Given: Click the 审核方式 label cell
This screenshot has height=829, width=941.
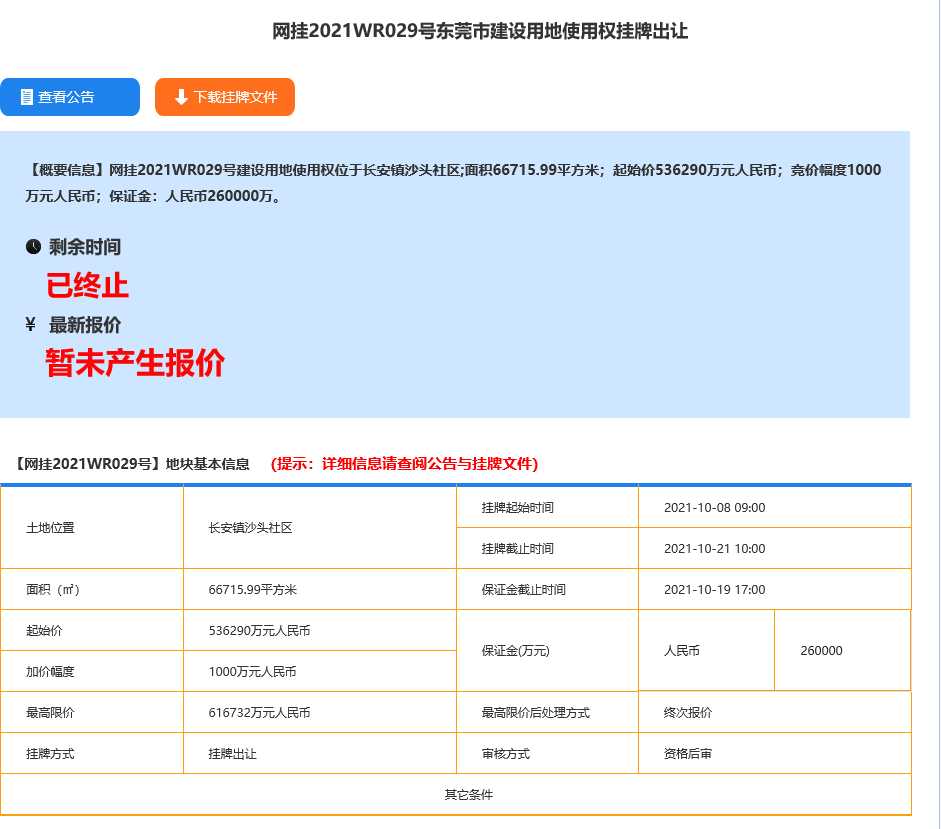Looking at the screenshot, I should pos(547,754).
